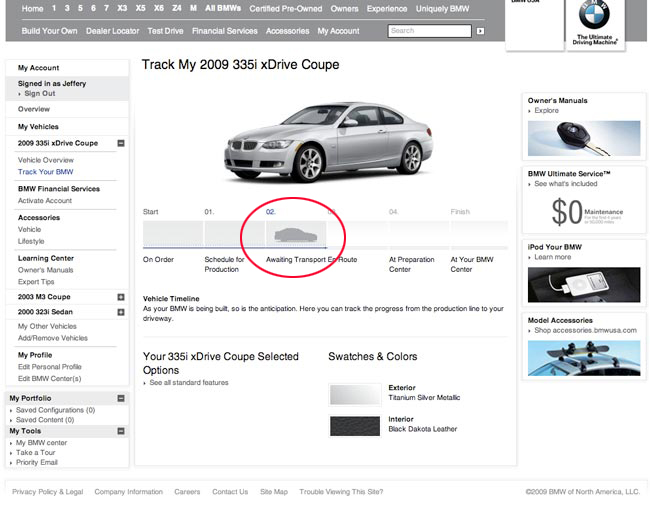
Task: Click the BMW roundel logo
Action: [x=594, y=14]
